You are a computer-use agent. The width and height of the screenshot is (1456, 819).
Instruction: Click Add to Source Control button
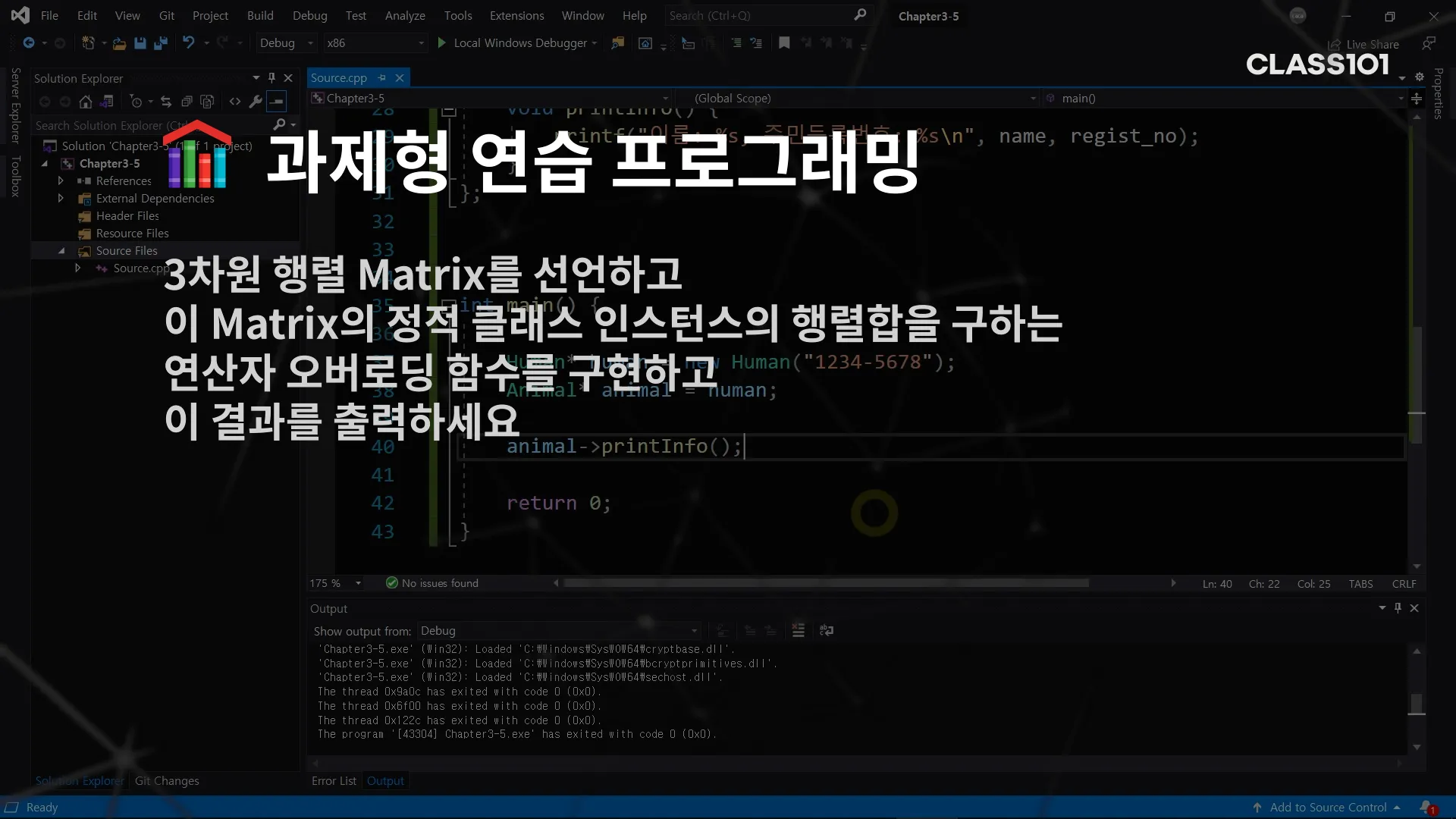click(1328, 808)
